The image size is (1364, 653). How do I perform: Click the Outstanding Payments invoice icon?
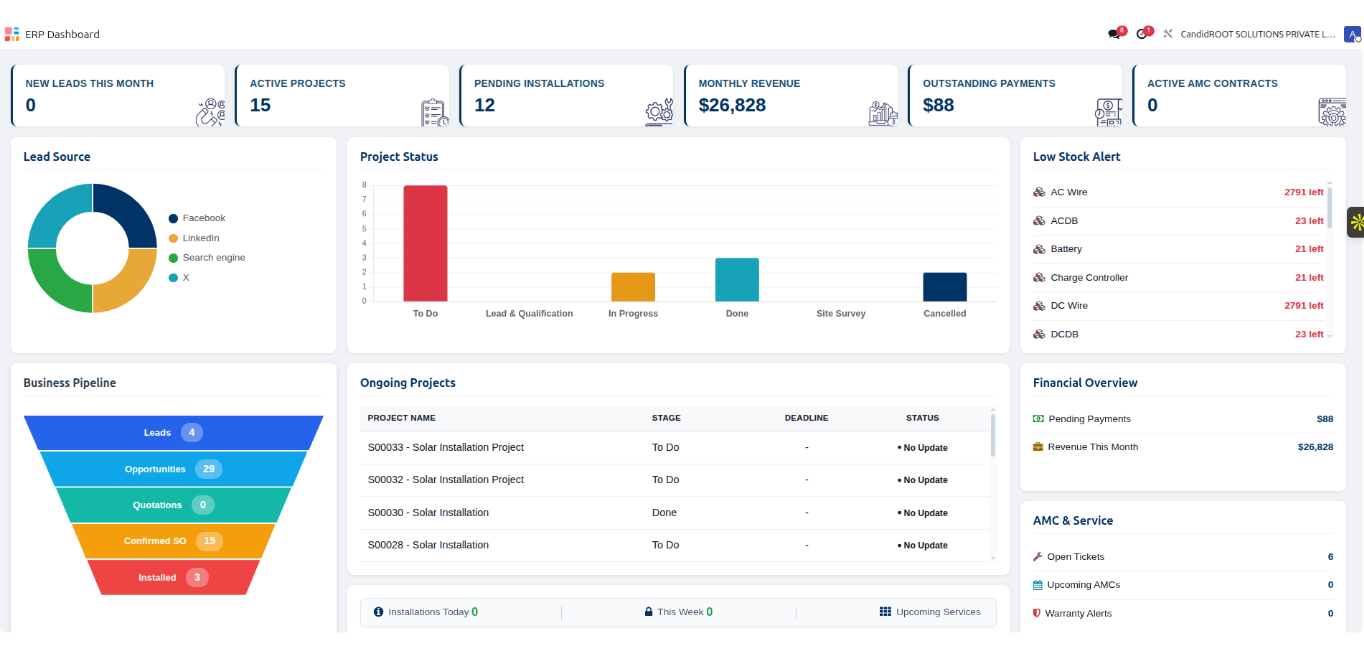tap(1108, 112)
